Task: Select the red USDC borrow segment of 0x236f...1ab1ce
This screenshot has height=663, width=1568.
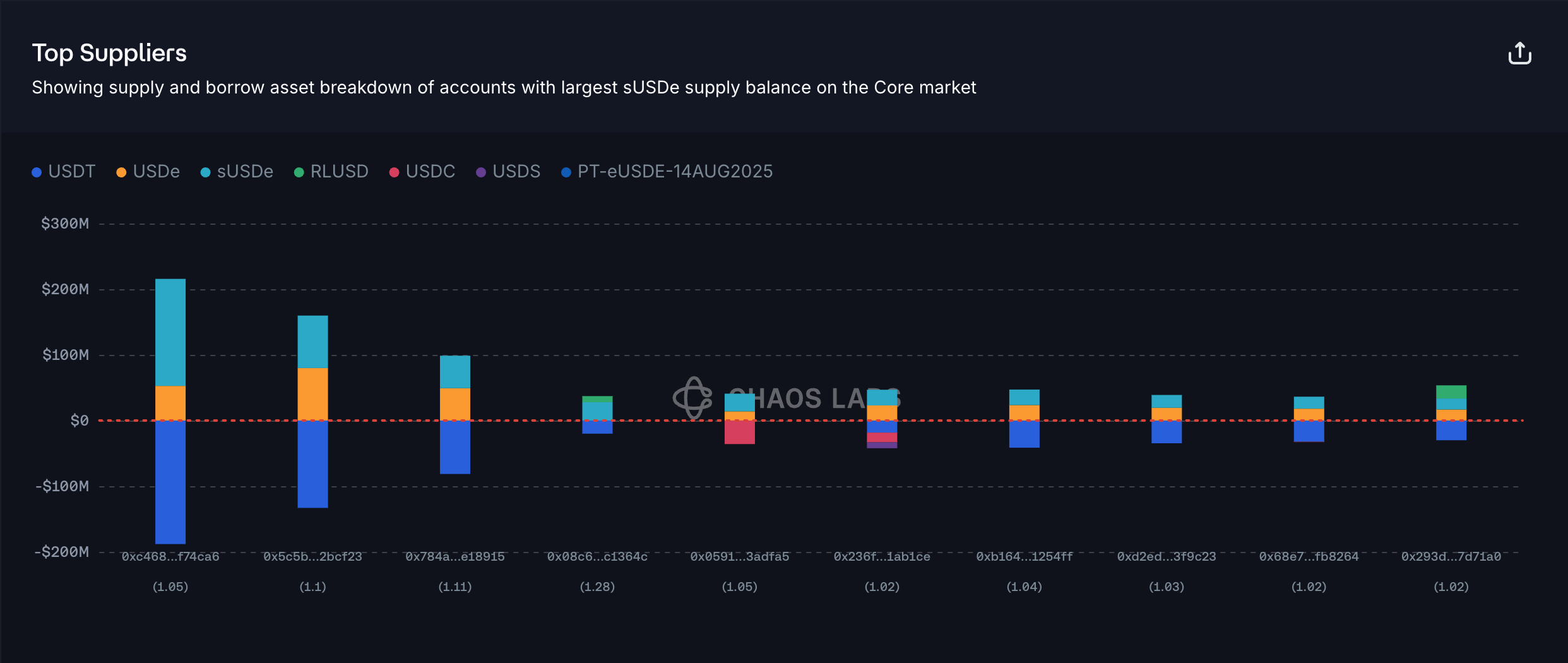Action: tap(882, 438)
